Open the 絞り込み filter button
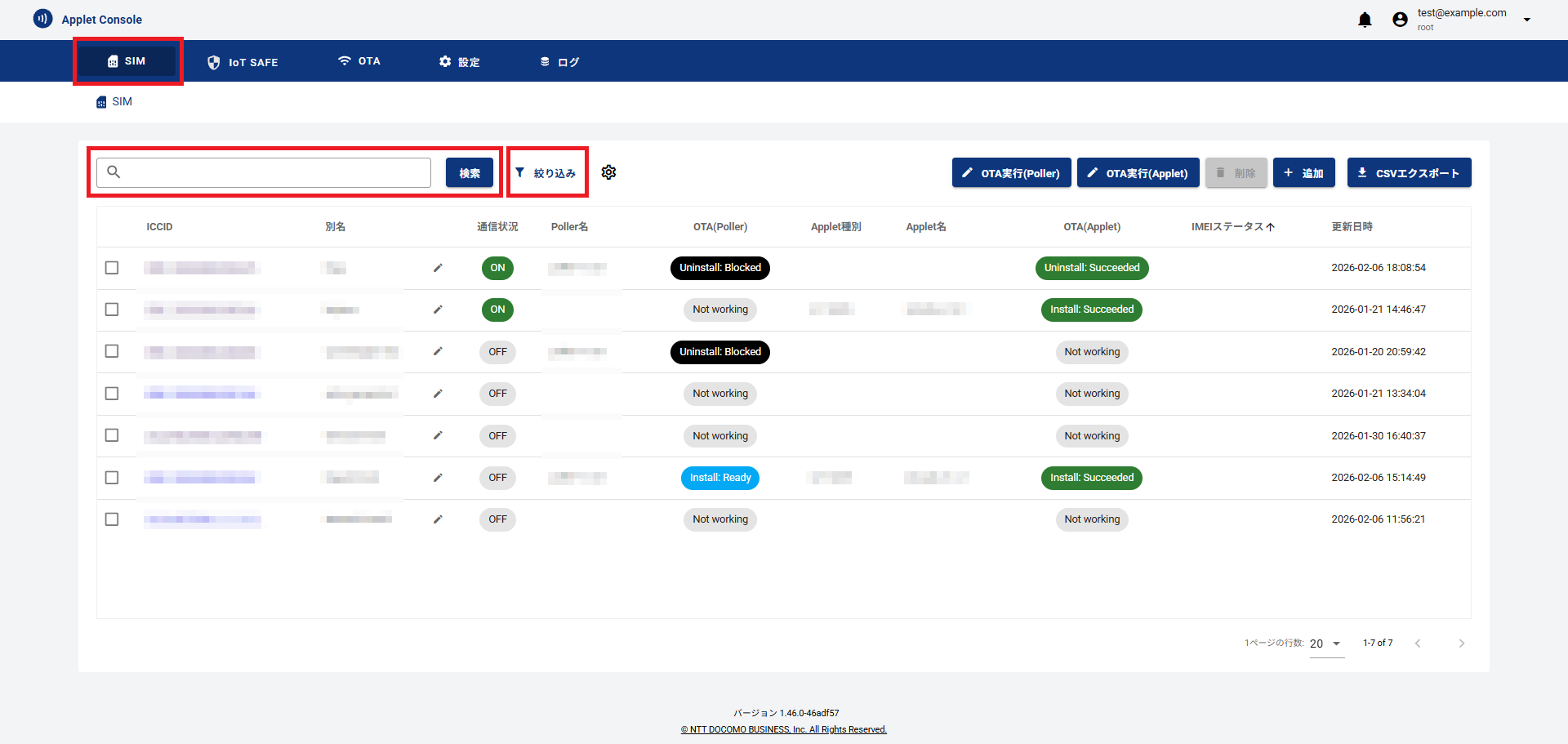 [546, 173]
